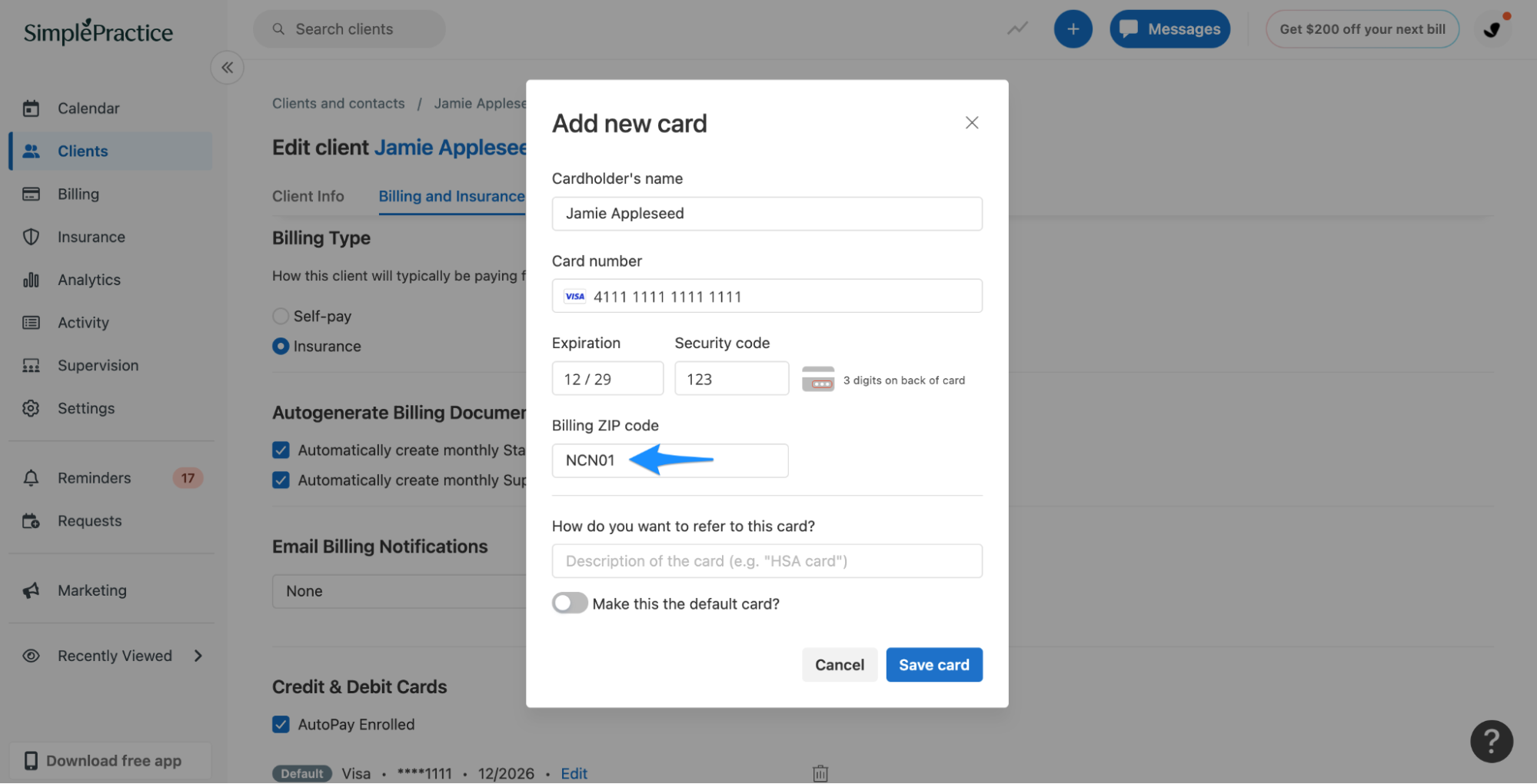Open Settings gear icon in sidebar
This screenshot has height=784, width=1537.
(x=31, y=408)
